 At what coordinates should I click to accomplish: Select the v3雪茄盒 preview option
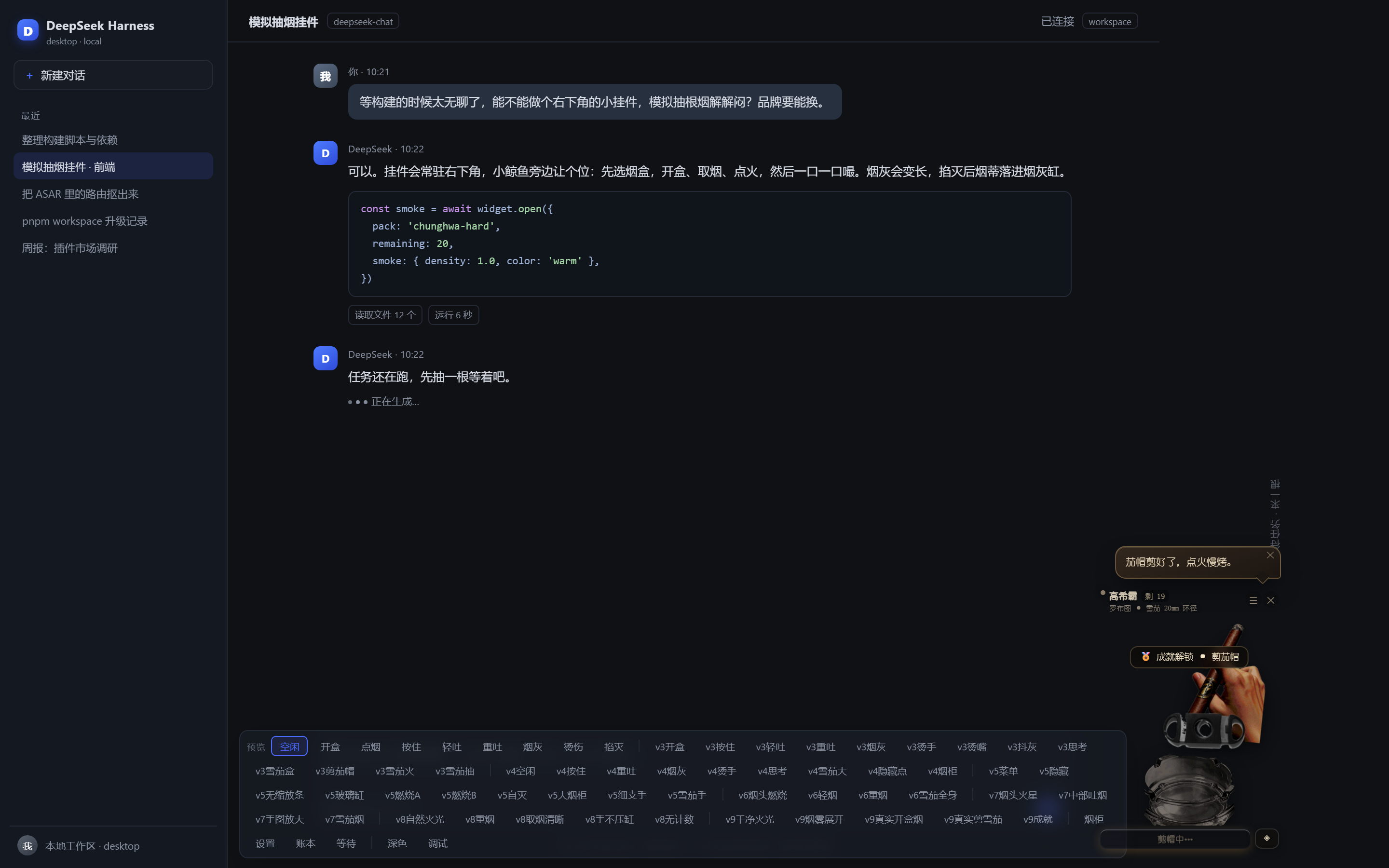(x=275, y=771)
